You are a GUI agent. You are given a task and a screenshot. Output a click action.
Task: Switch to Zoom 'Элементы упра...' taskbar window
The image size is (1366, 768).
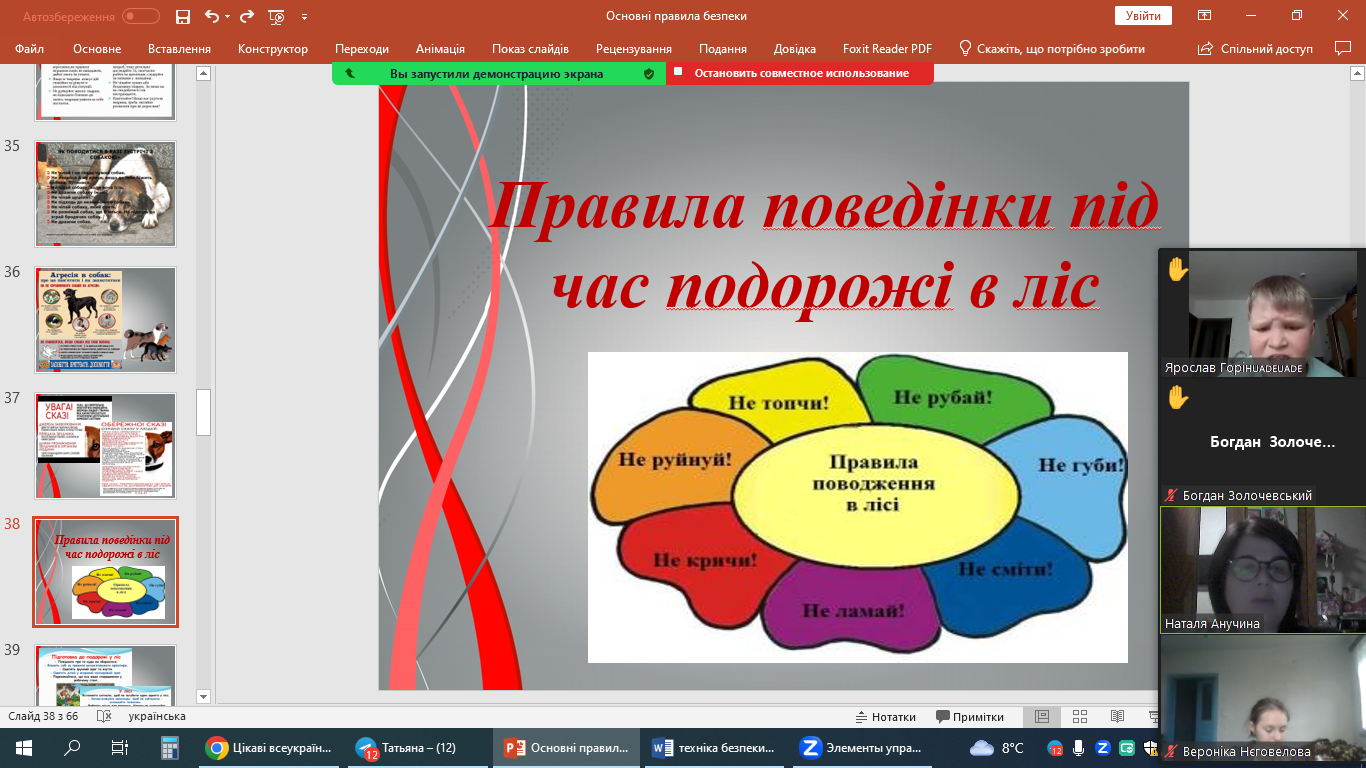coord(862,747)
